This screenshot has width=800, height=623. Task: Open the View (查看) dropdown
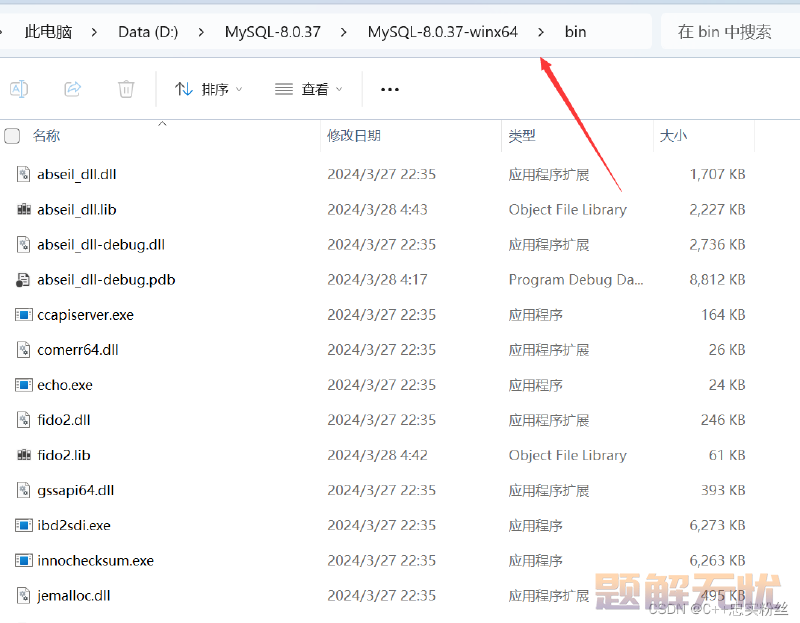(308, 89)
